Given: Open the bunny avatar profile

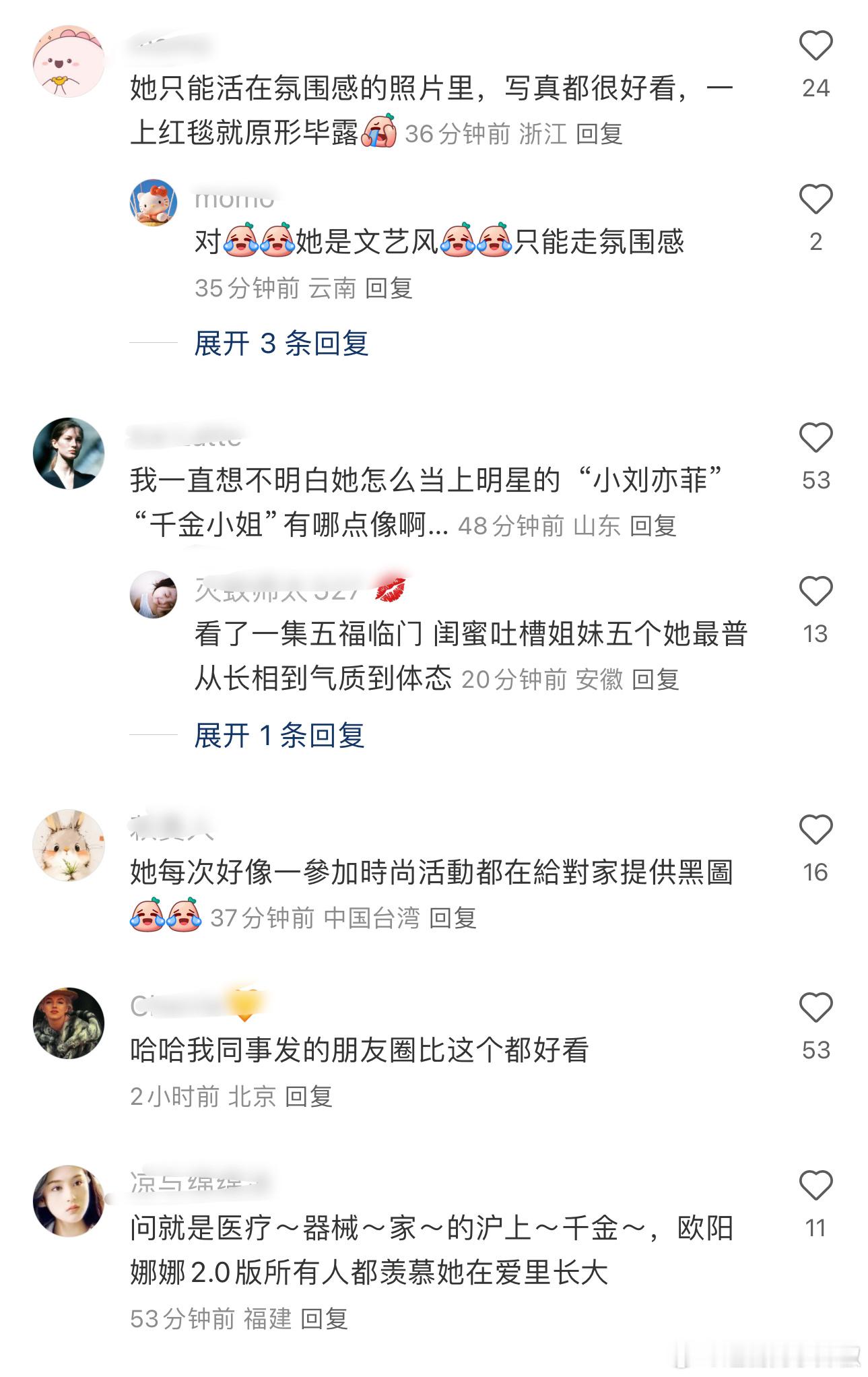Looking at the screenshot, I should coord(69,845).
